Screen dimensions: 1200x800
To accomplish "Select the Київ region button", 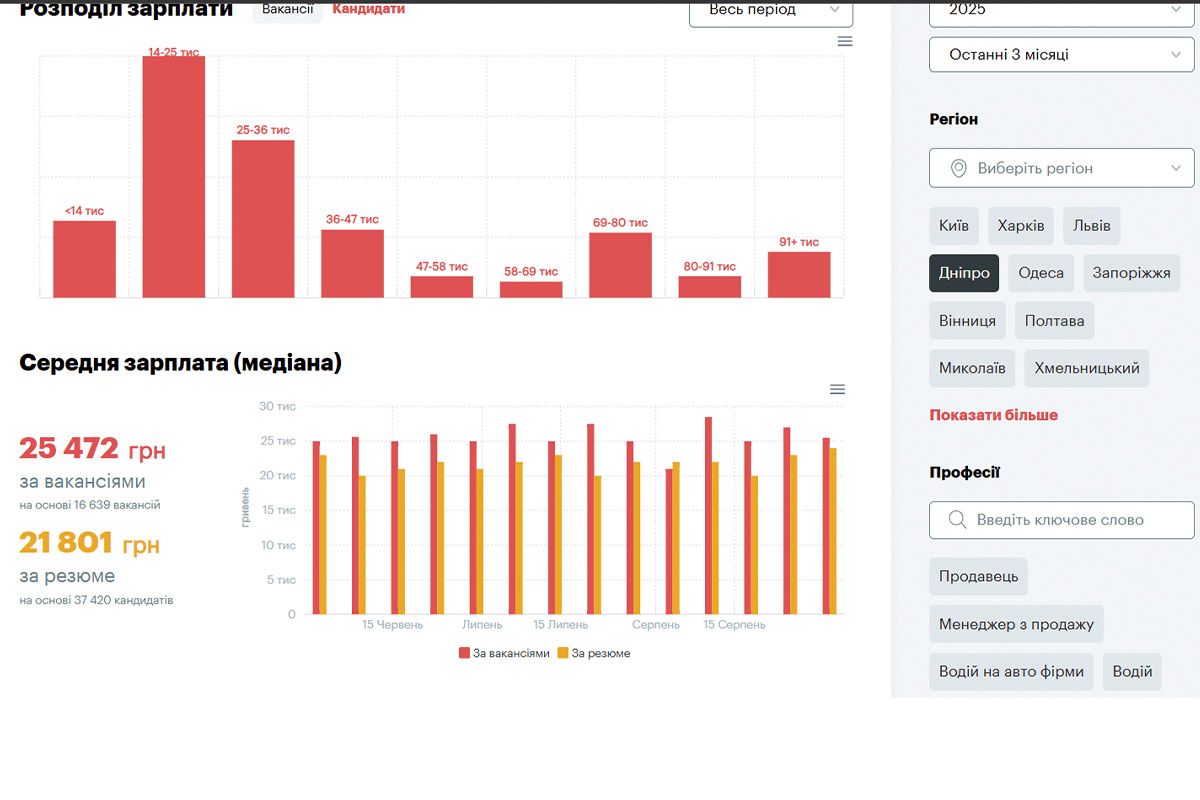I will 954,226.
